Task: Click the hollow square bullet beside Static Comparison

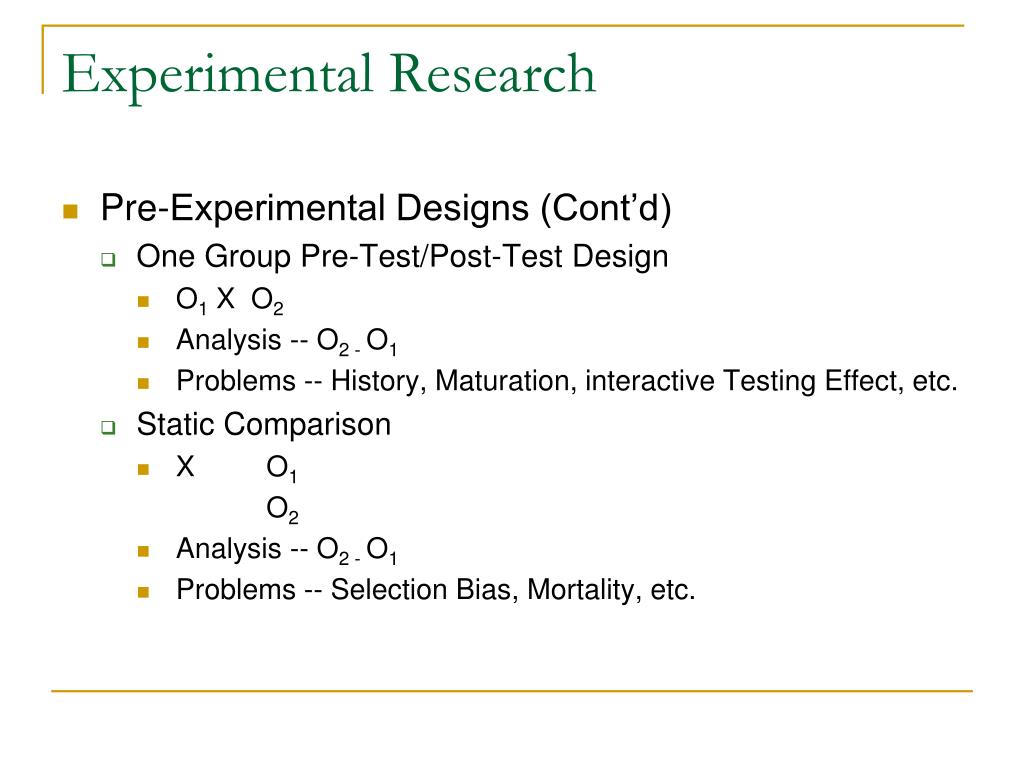Action: tap(108, 428)
